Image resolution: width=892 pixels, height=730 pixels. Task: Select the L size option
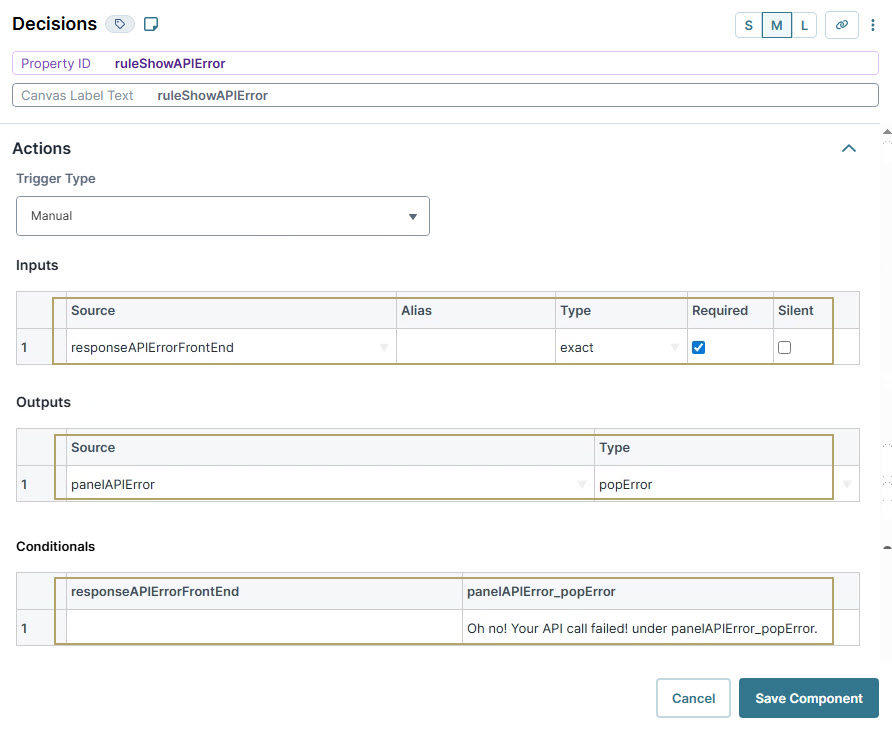pos(804,24)
